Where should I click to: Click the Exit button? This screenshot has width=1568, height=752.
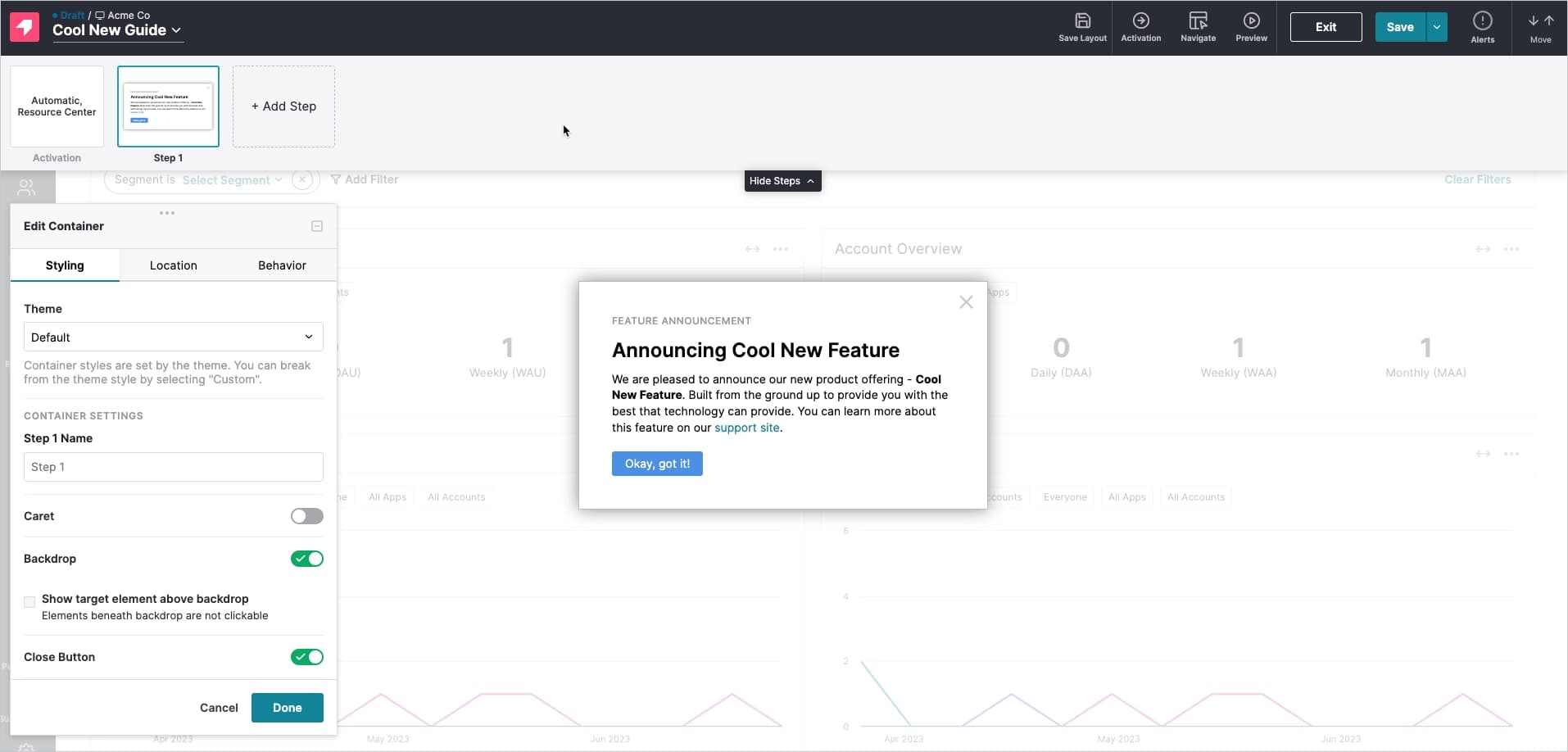coord(1326,27)
